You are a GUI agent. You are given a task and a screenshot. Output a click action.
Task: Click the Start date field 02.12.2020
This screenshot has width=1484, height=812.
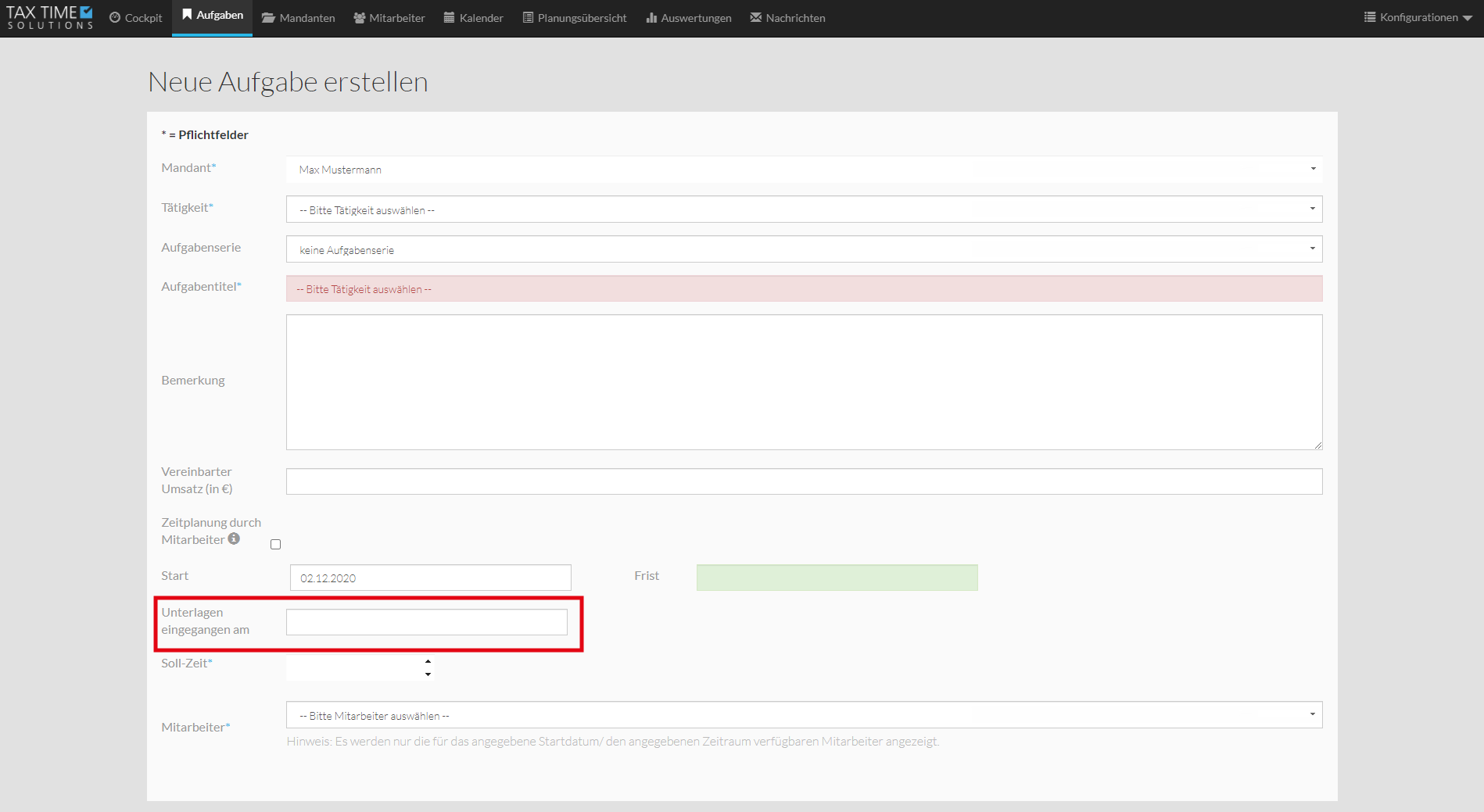431,578
